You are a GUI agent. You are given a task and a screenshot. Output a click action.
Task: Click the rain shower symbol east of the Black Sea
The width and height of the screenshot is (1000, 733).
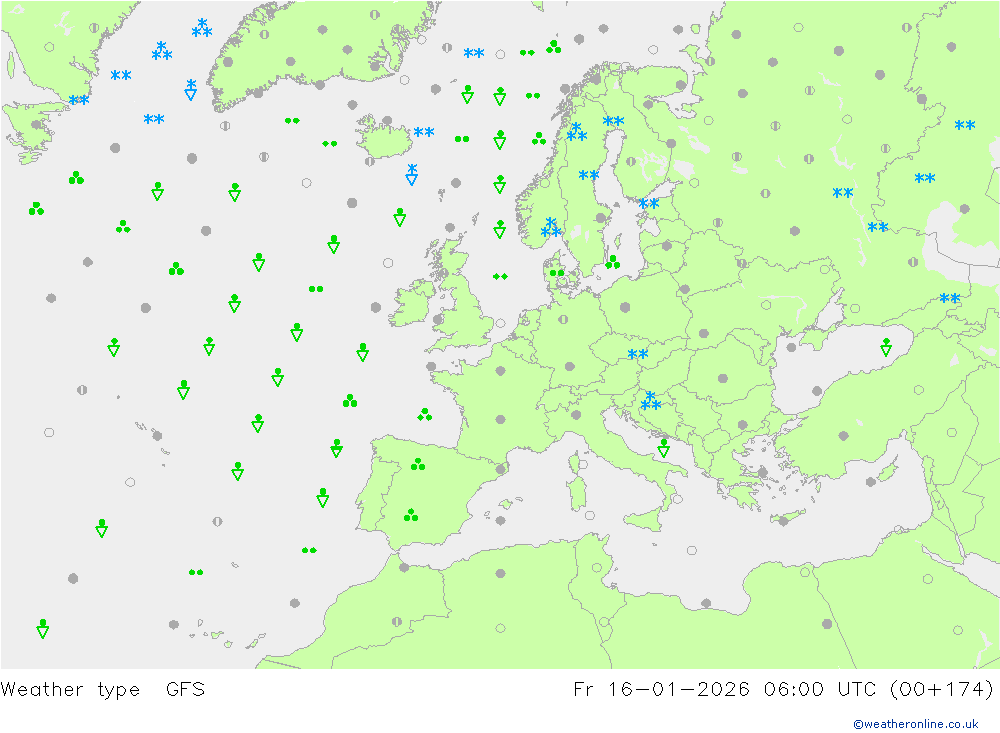pyautogui.click(x=886, y=347)
